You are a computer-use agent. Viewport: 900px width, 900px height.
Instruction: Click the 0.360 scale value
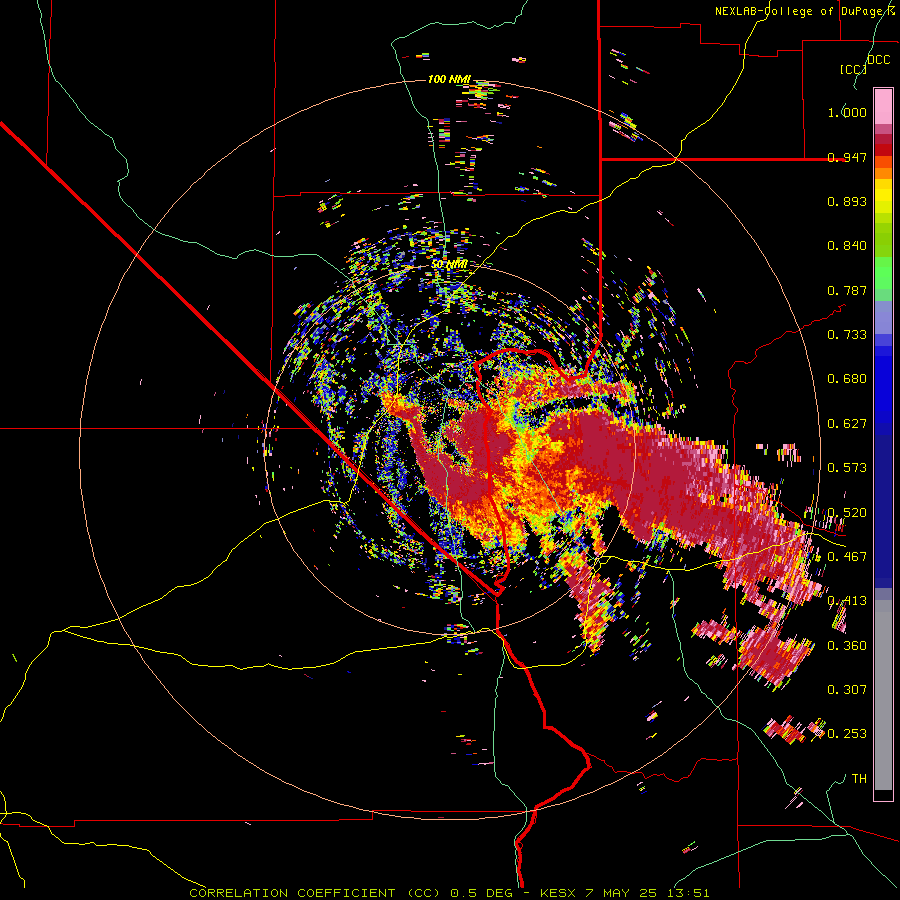pyautogui.click(x=847, y=646)
